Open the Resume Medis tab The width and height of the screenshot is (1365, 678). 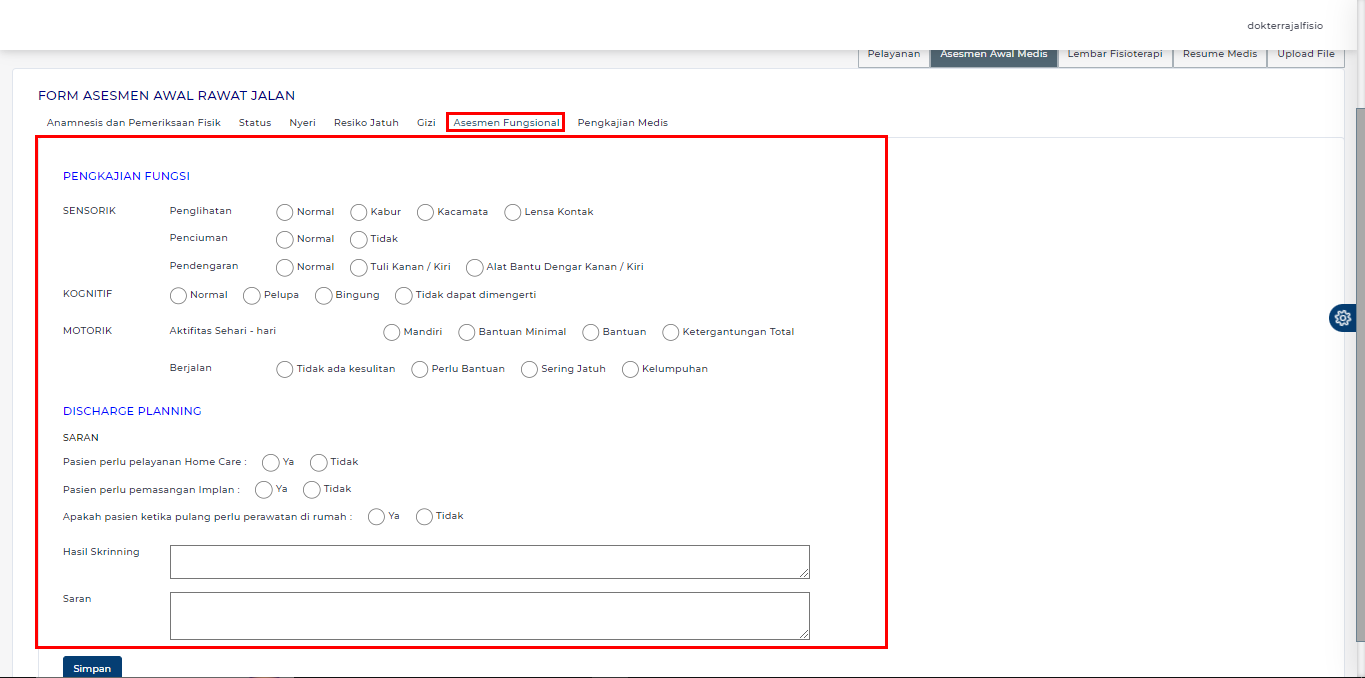[x=1219, y=54]
